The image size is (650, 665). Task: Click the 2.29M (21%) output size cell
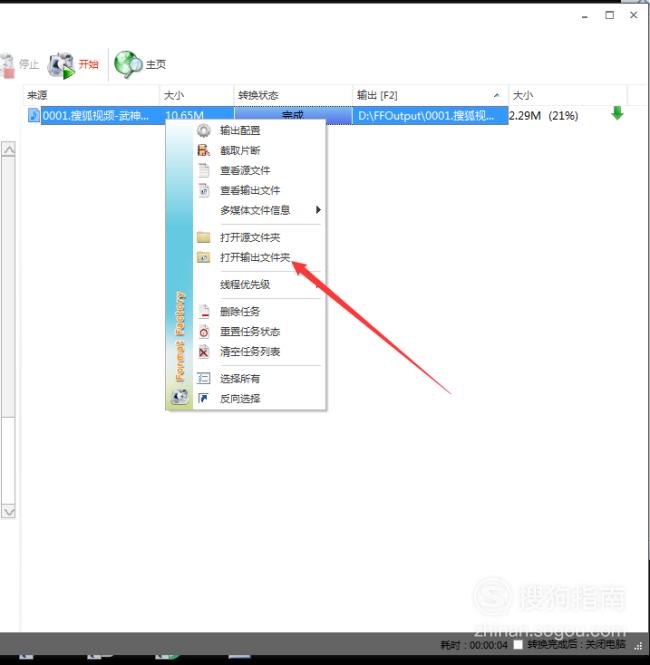[x=544, y=115]
